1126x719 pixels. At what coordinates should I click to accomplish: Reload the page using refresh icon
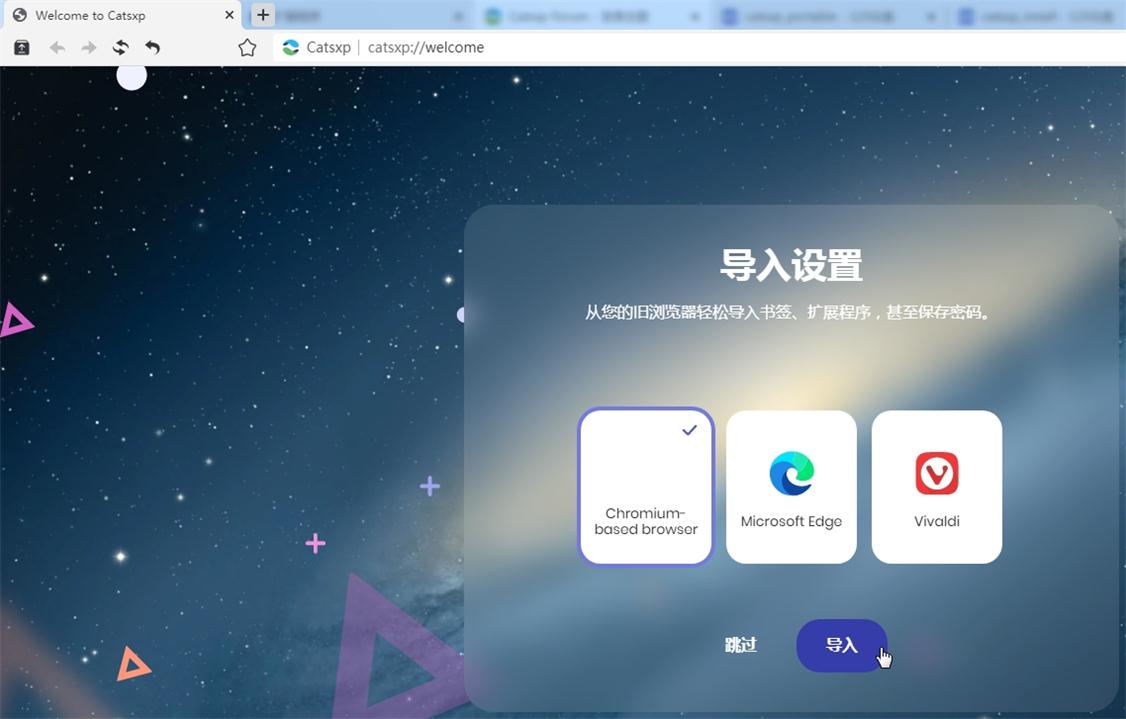tap(121, 47)
